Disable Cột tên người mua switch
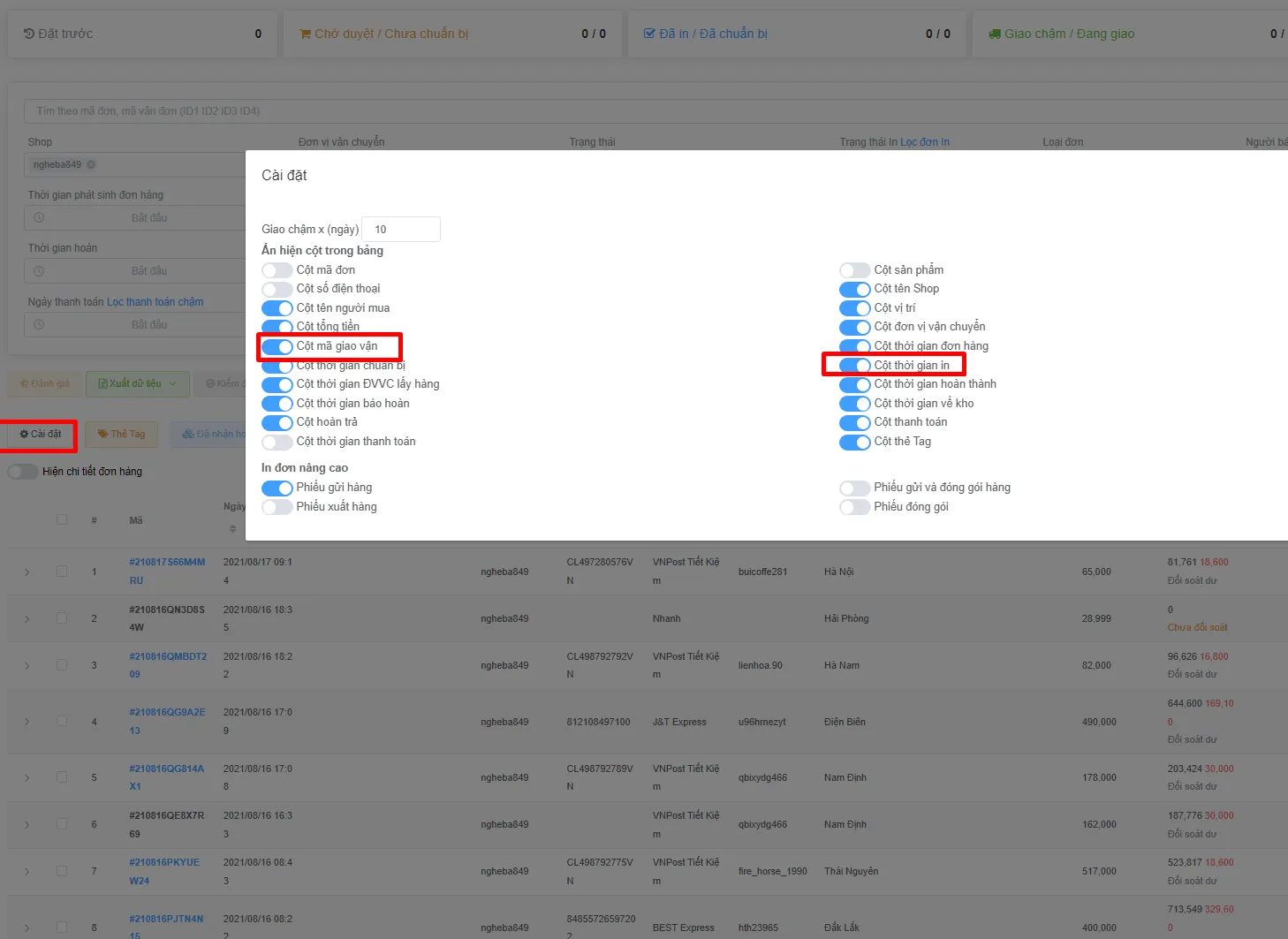This screenshot has width=1288, height=939. (277, 308)
